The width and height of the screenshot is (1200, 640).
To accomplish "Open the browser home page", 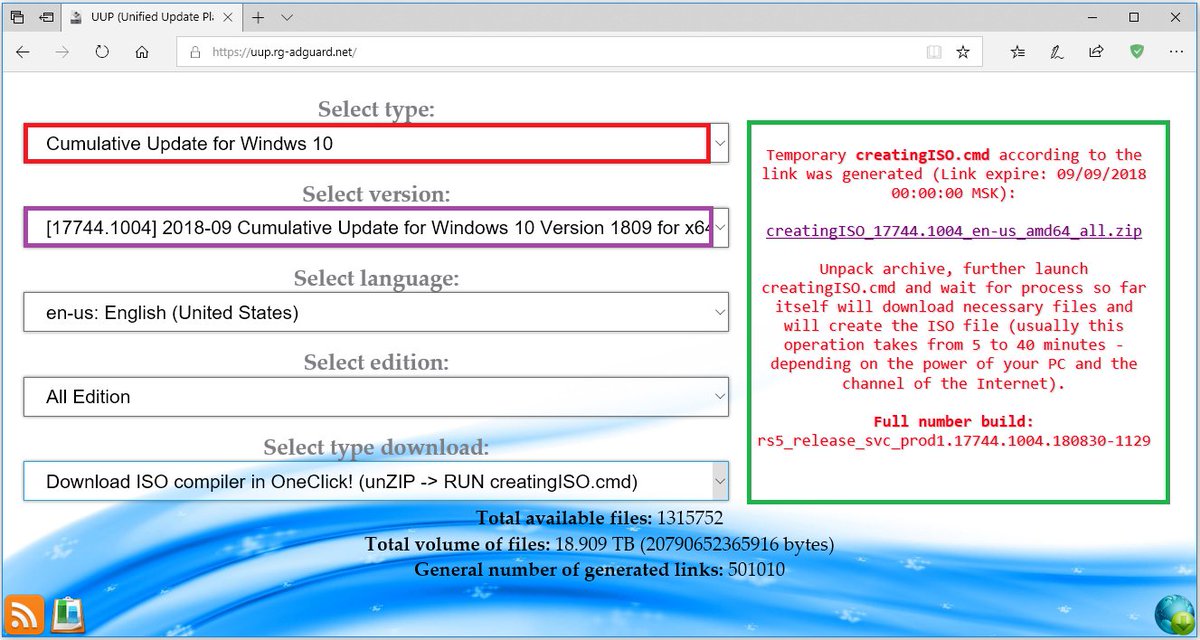I will pyautogui.click(x=142, y=52).
